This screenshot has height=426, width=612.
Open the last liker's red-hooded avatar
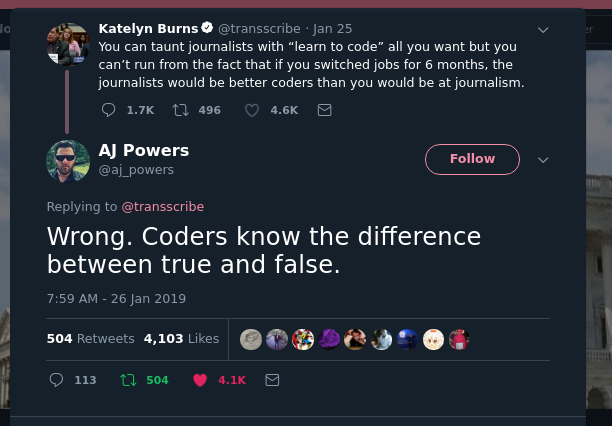[459, 339]
